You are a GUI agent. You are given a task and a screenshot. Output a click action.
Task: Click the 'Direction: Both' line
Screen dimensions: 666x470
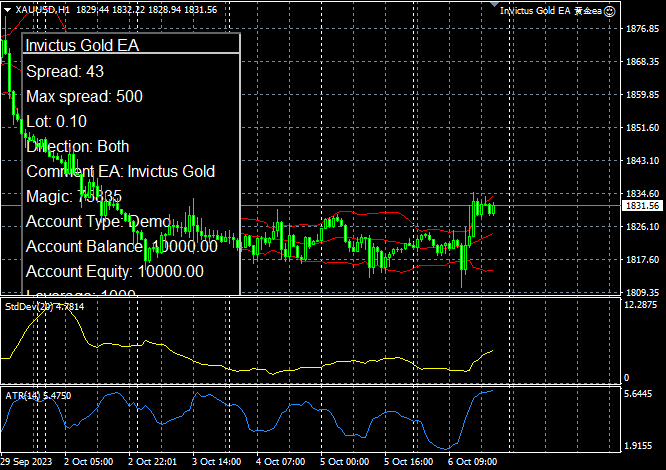pyautogui.click(x=78, y=146)
